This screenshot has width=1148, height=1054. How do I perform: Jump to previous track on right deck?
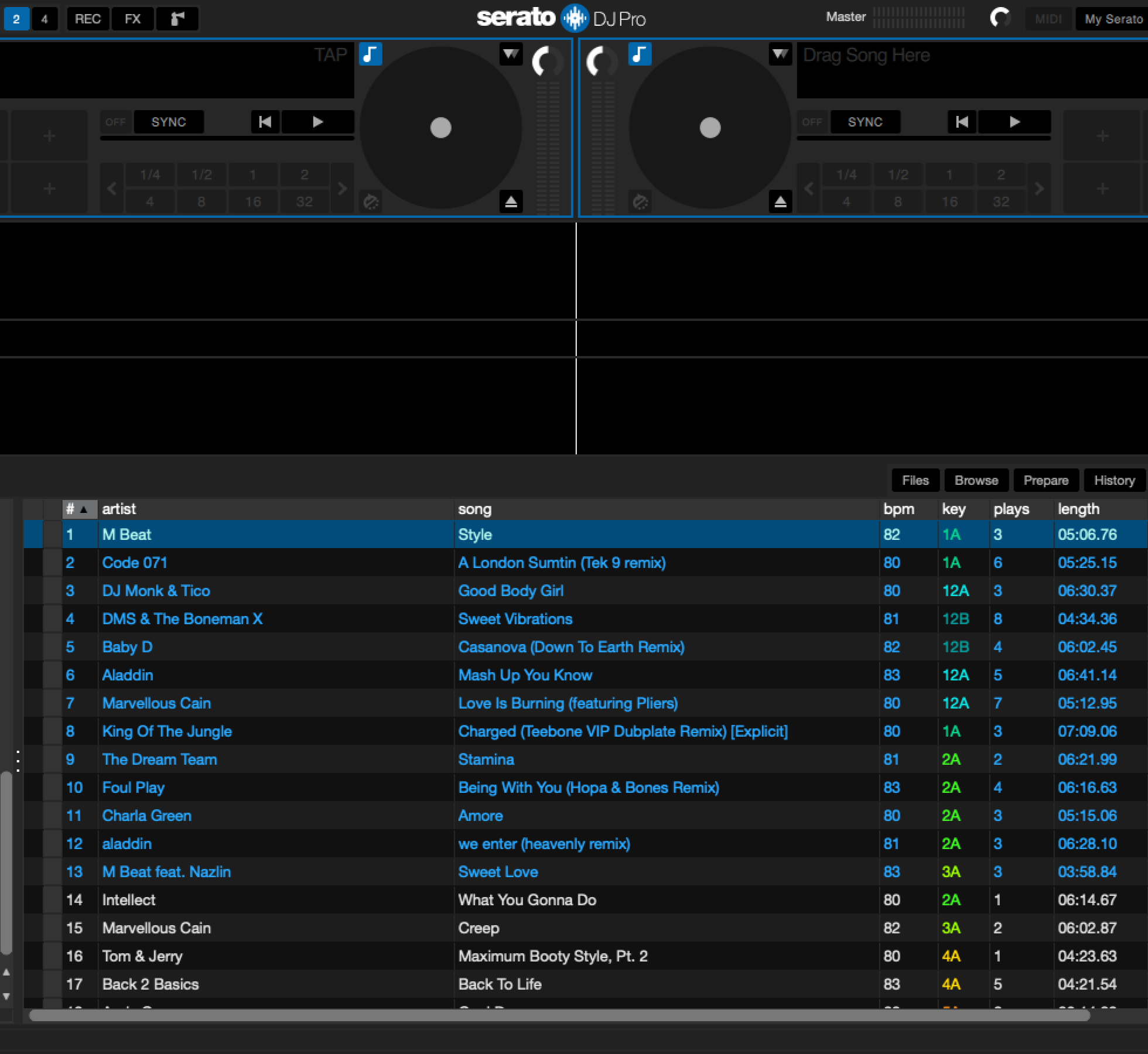coord(961,122)
